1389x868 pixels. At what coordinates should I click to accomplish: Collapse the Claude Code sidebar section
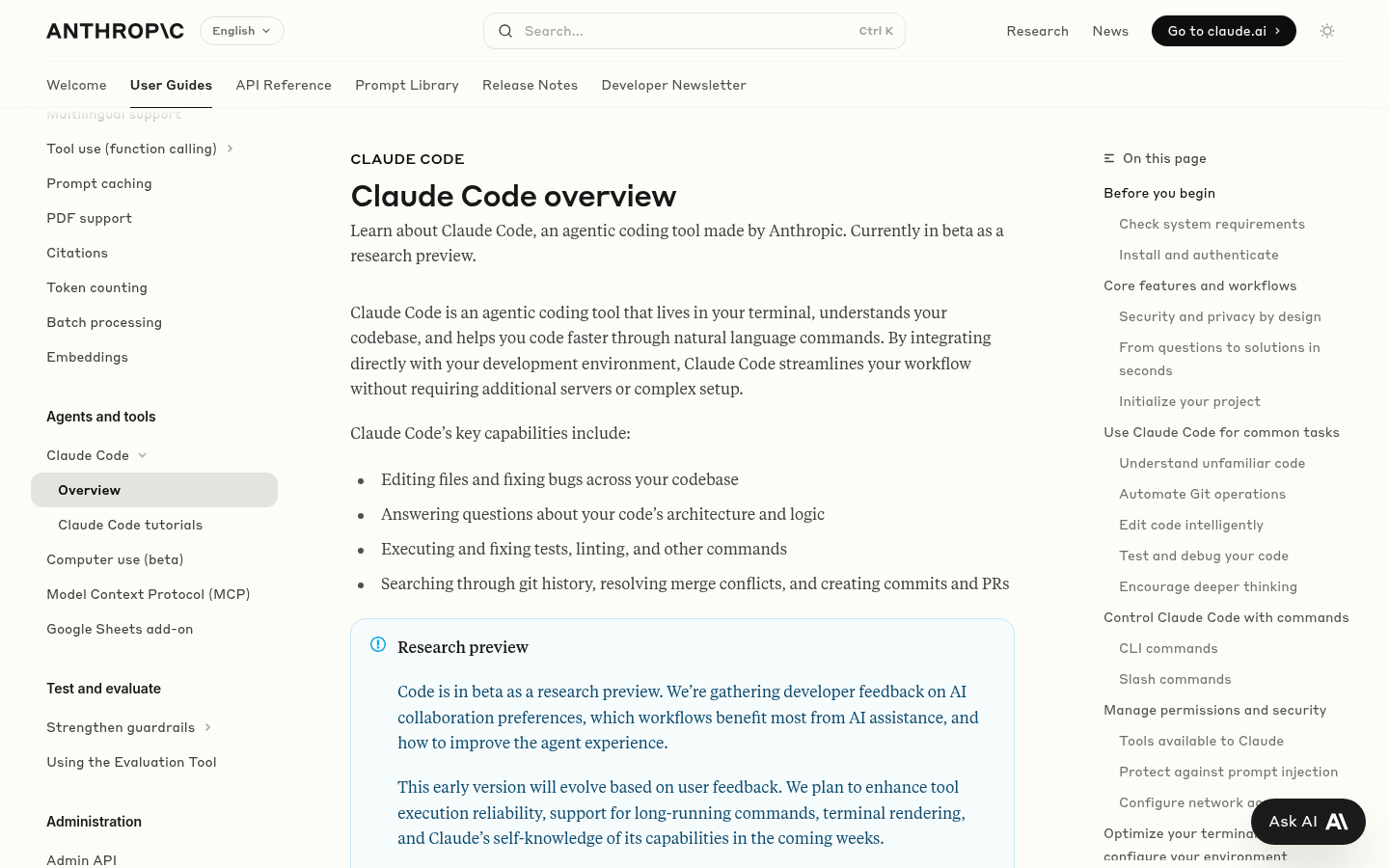click(x=142, y=454)
